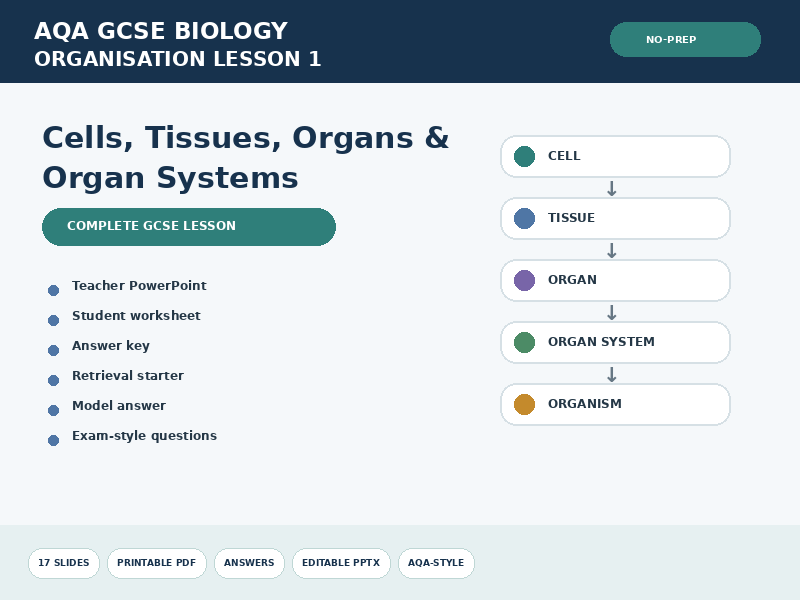Screen dimensions: 800x600
Task: Click the COMPLETE GCSE LESSON pill
Action: pyautogui.click(x=189, y=227)
